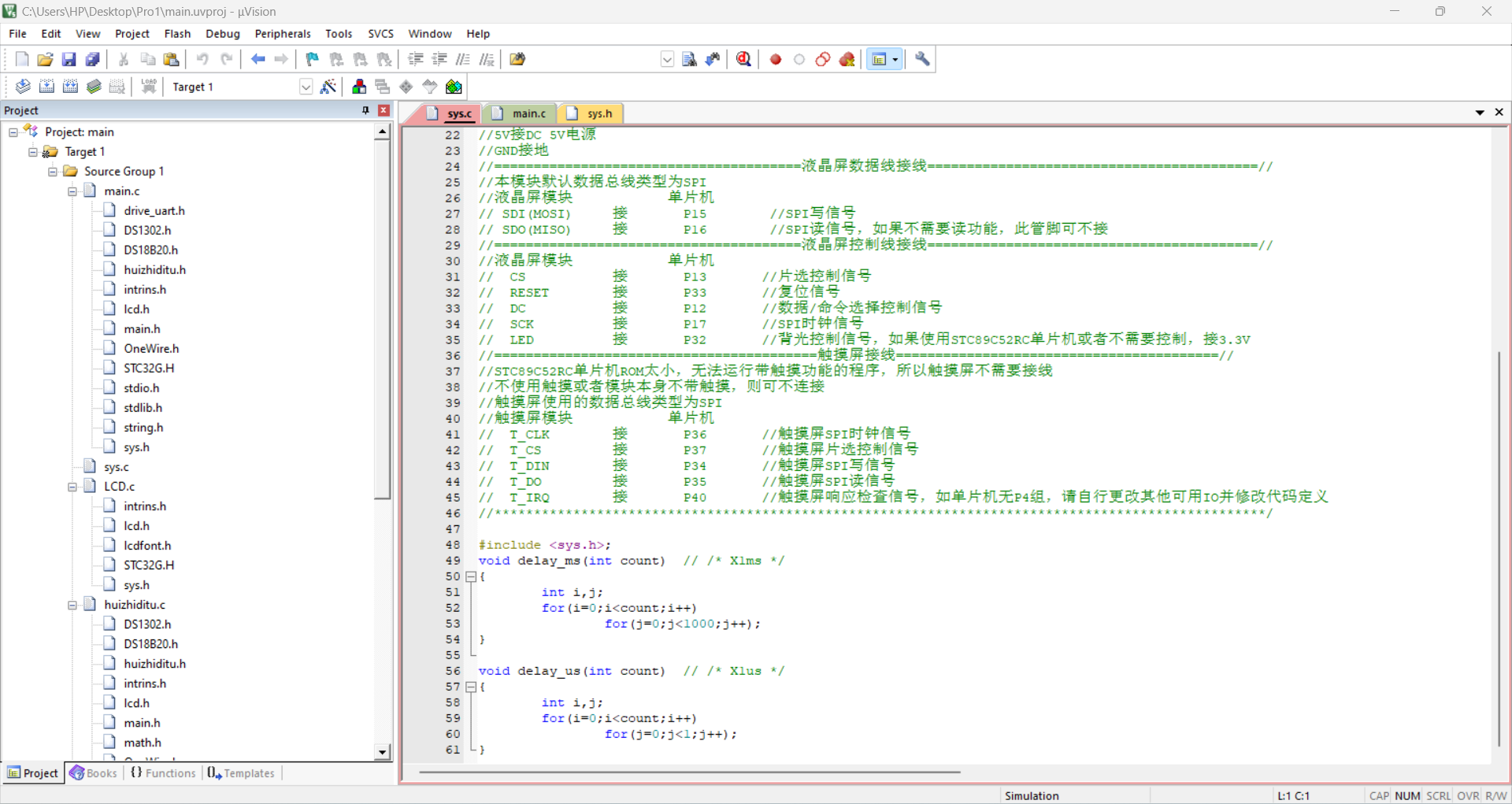
Task: Select lcdfont.h under LCD.c
Action: pos(147,546)
